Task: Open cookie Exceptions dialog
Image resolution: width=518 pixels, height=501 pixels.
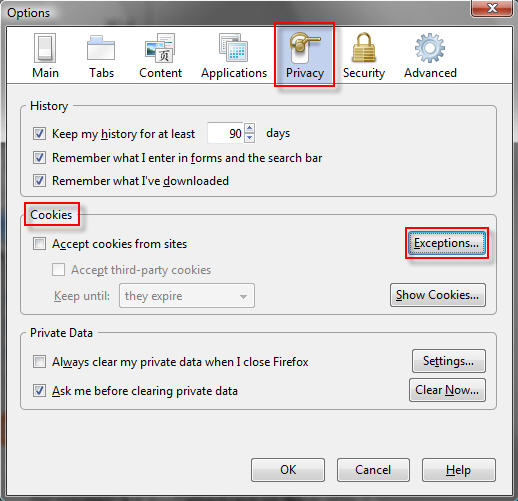Action: pyautogui.click(x=447, y=243)
